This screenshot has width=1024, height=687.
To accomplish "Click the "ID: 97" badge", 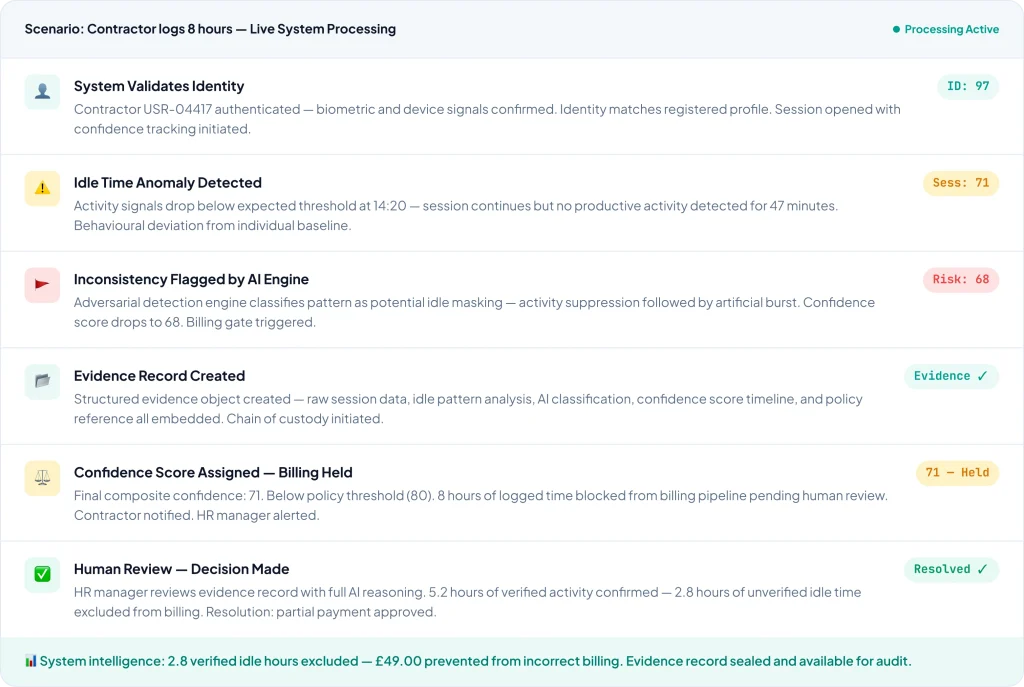I will [x=968, y=87].
